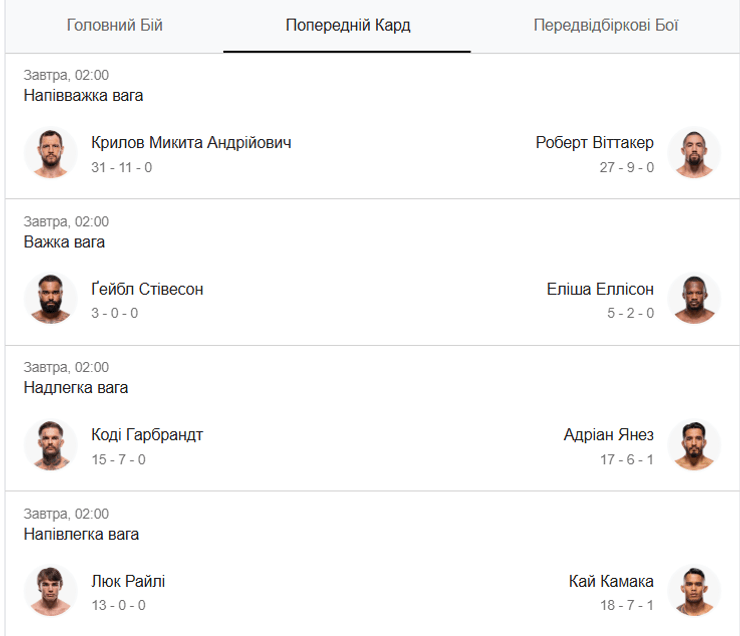This screenshot has width=740, height=636.
Task: Click the Адріан Янез name
Action: point(609,435)
